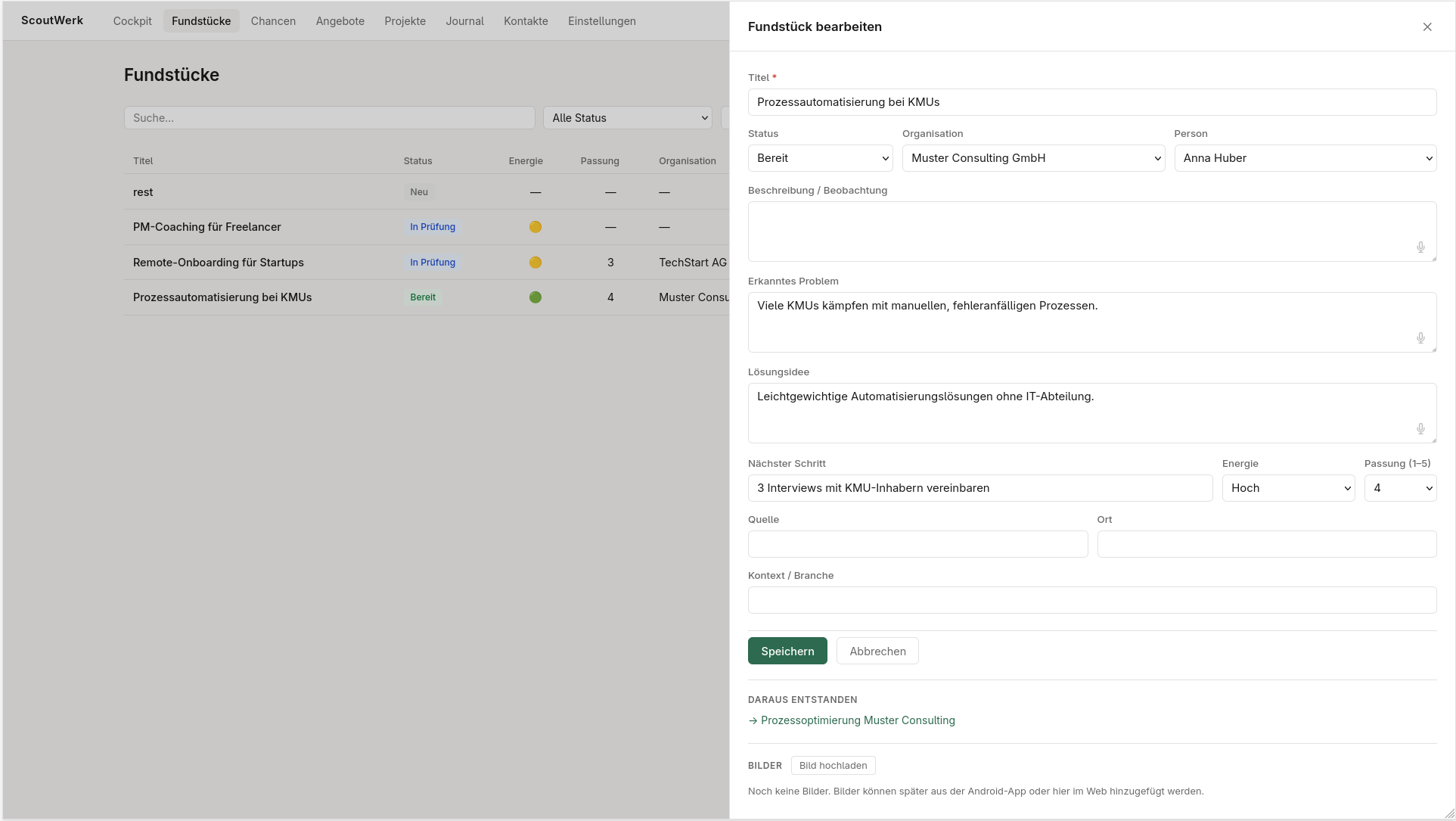Open the Passung (1–5) dropdown

[1400, 488]
